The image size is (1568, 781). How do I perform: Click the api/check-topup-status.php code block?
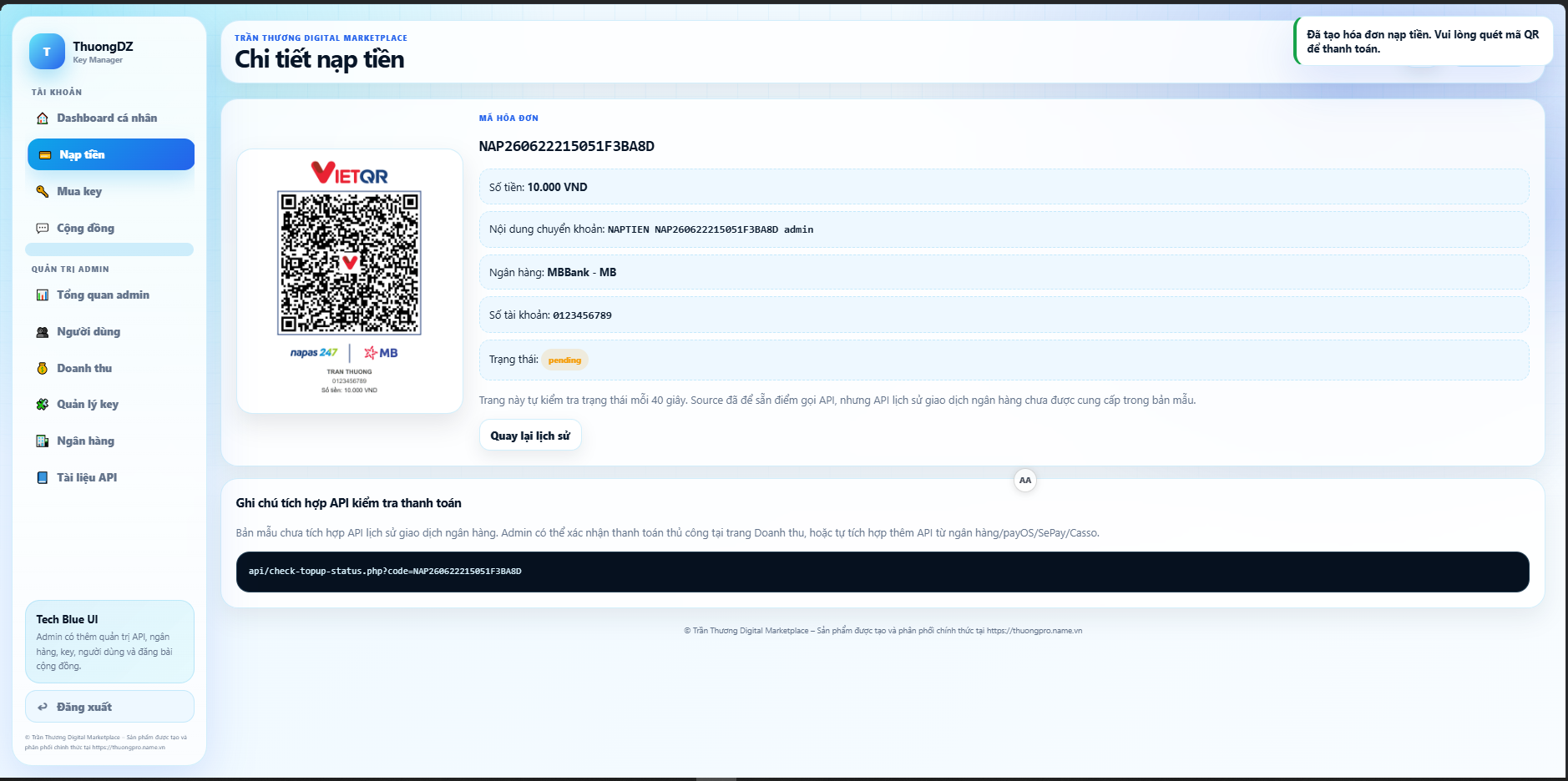pyautogui.click(x=883, y=572)
